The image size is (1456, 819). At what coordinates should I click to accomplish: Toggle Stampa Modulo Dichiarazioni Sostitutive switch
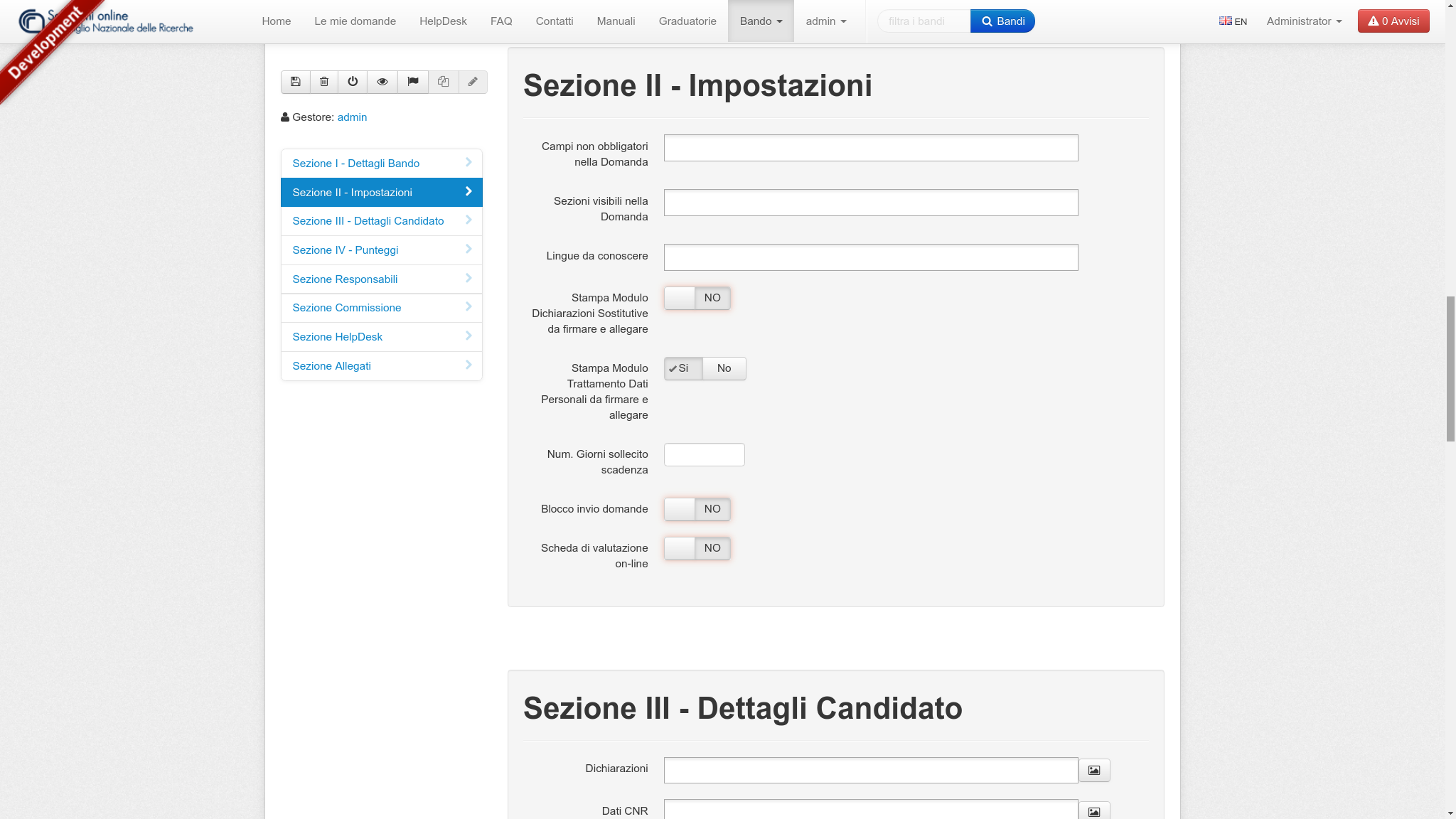(697, 298)
